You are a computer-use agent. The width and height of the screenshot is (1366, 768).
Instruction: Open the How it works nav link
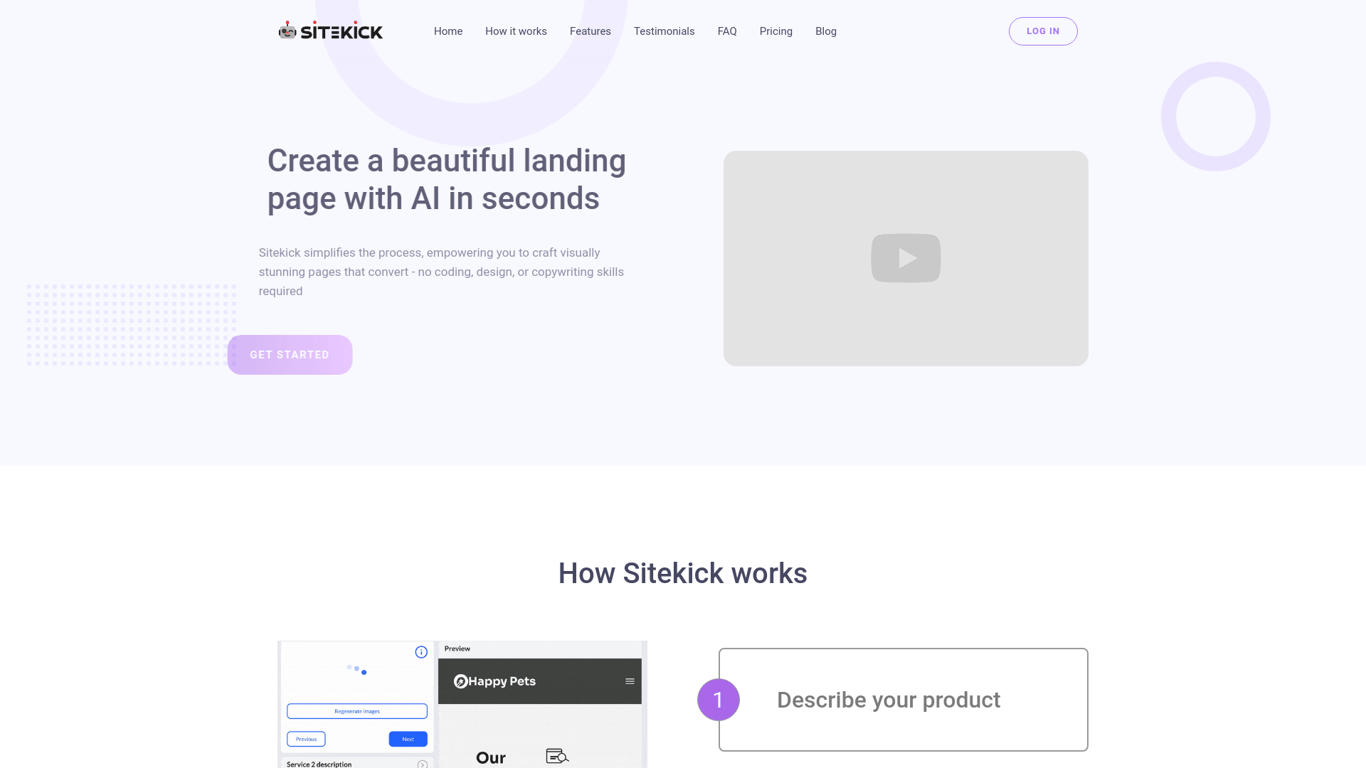tap(516, 31)
